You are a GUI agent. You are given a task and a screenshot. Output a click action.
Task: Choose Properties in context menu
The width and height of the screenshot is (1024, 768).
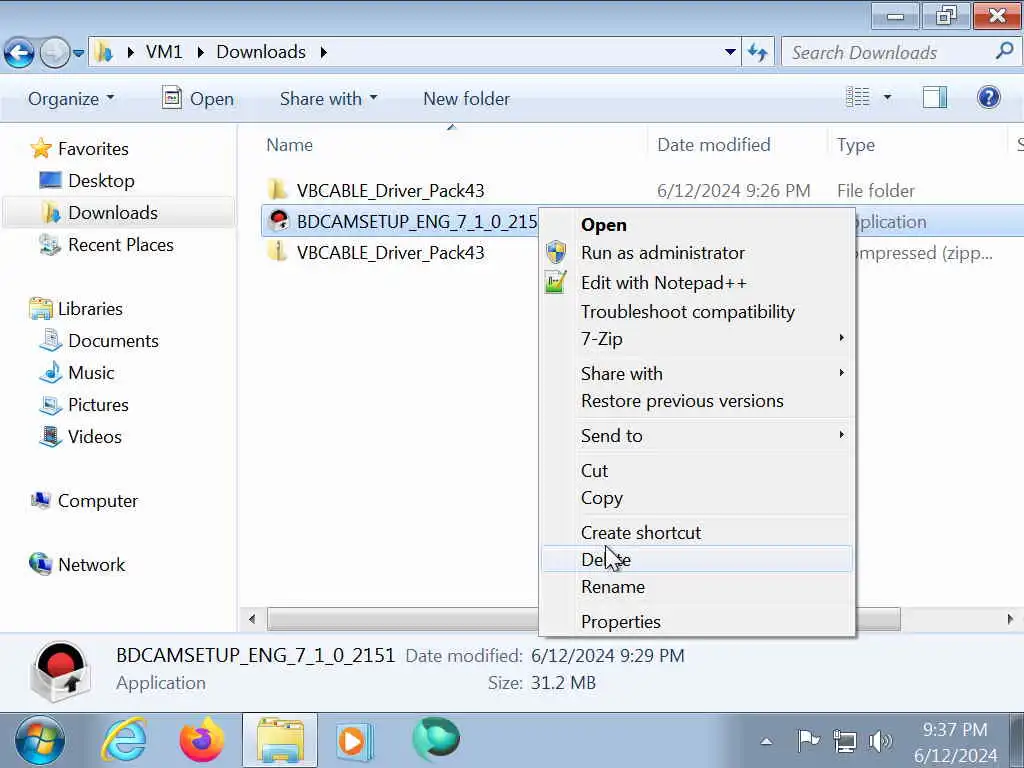pos(697,622)
